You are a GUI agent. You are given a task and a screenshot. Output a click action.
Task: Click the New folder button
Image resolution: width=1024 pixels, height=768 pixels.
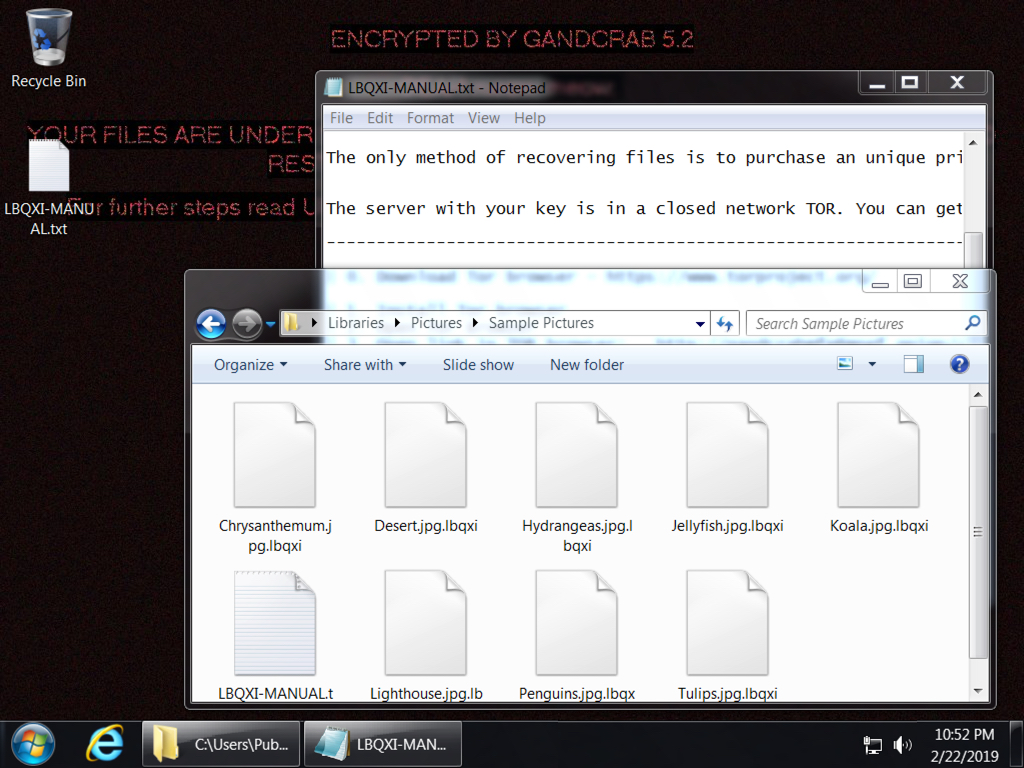586,364
